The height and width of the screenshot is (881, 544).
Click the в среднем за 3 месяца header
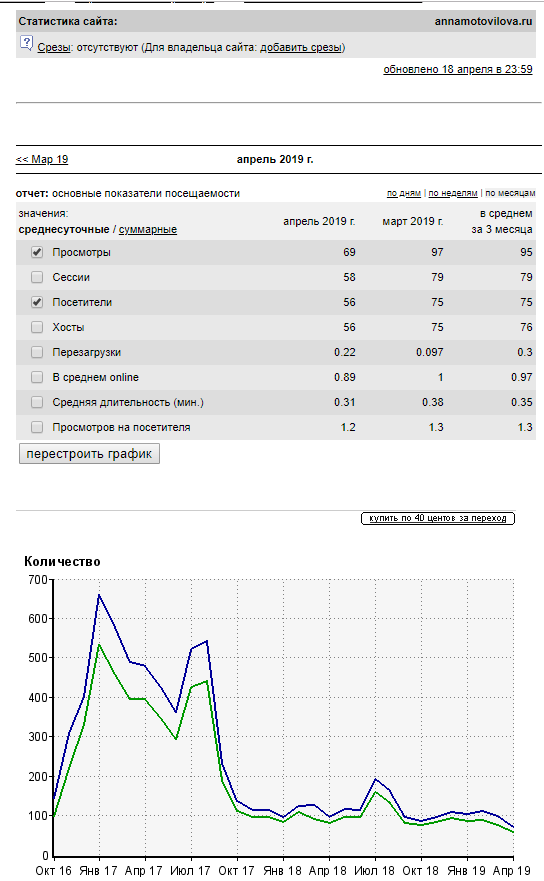[x=502, y=221]
